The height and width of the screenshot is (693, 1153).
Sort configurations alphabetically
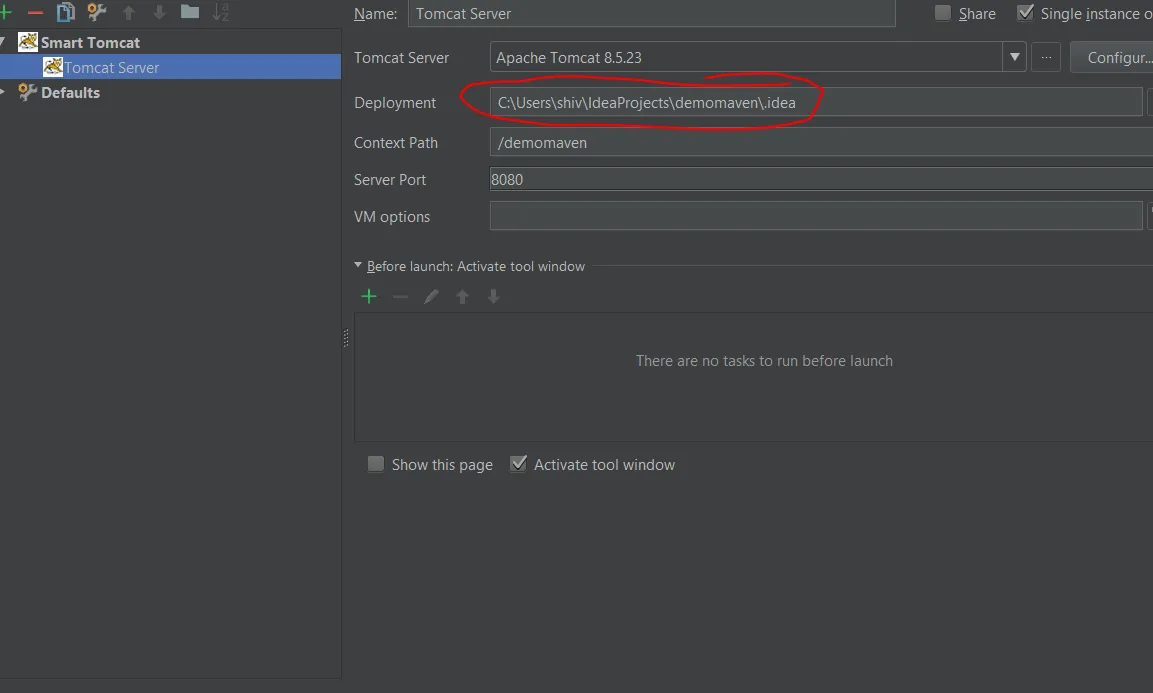tap(221, 12)
